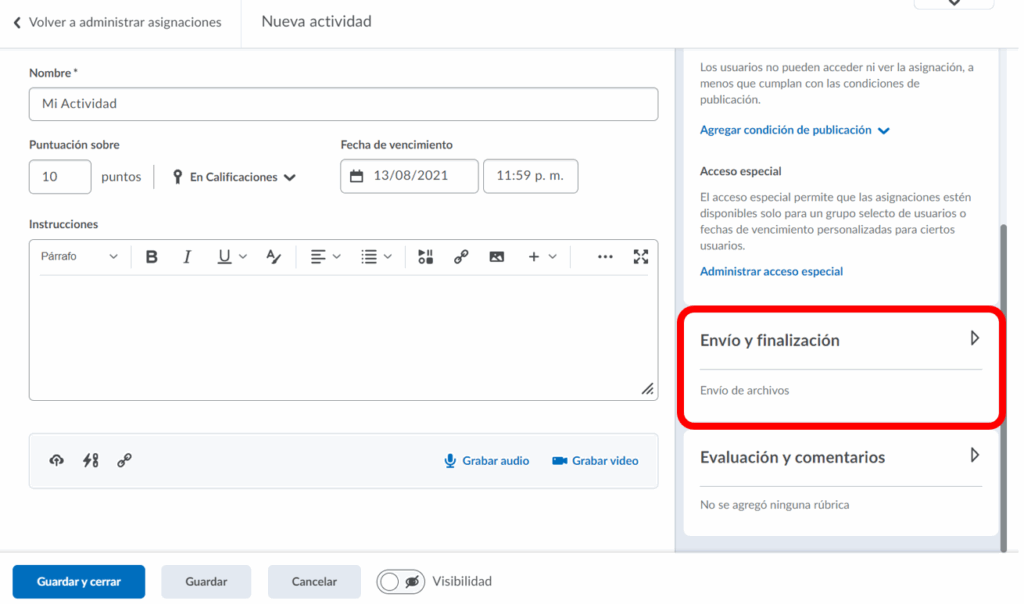Open the Párrafo format dropdown

[79, 257]
